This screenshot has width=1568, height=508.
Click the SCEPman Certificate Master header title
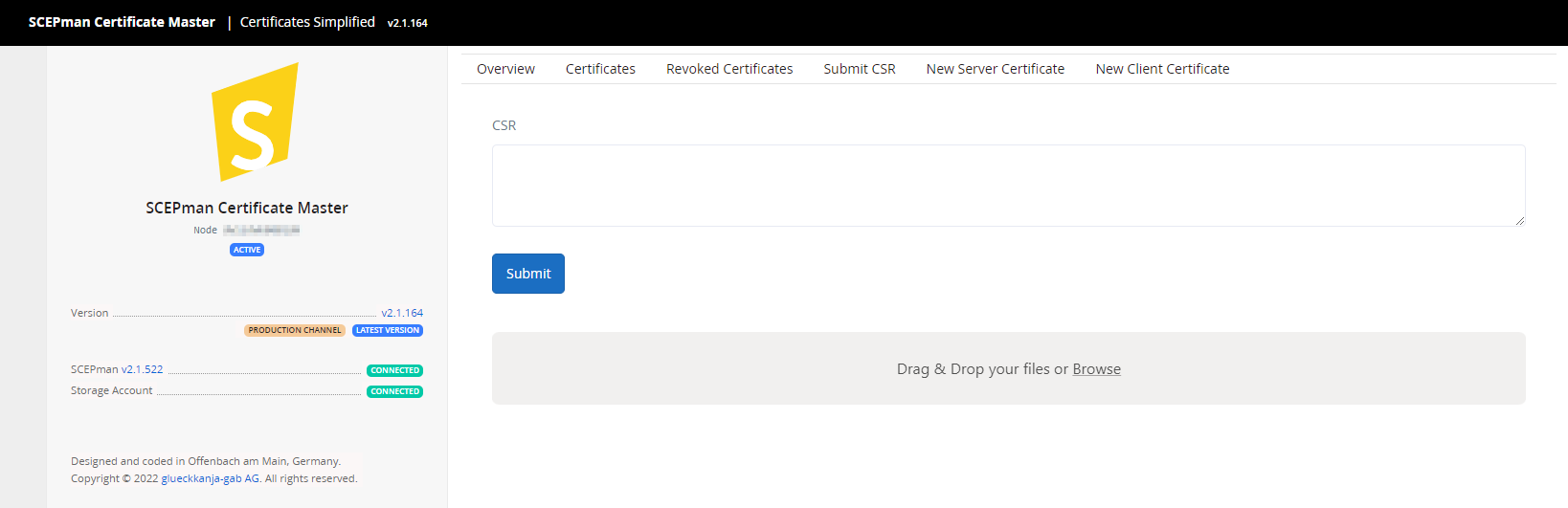pos(122,22)
